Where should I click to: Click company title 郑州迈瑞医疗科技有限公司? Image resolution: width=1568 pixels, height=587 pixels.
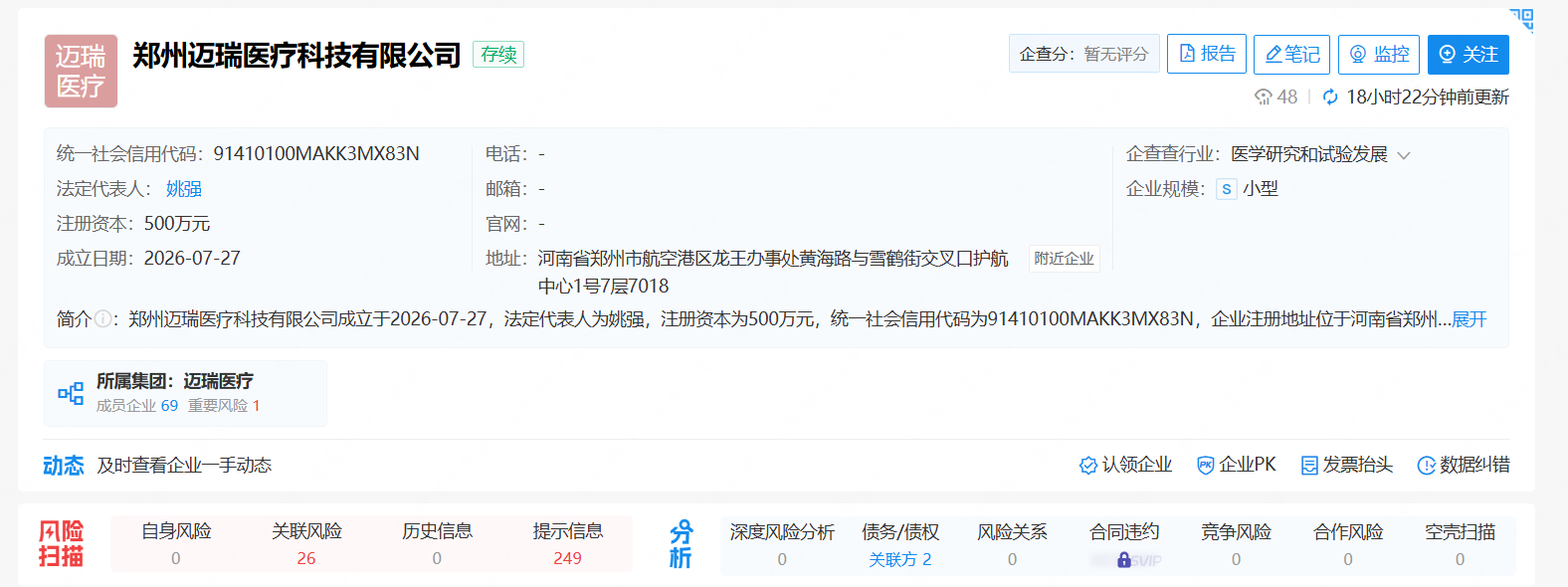coord(296,55)
